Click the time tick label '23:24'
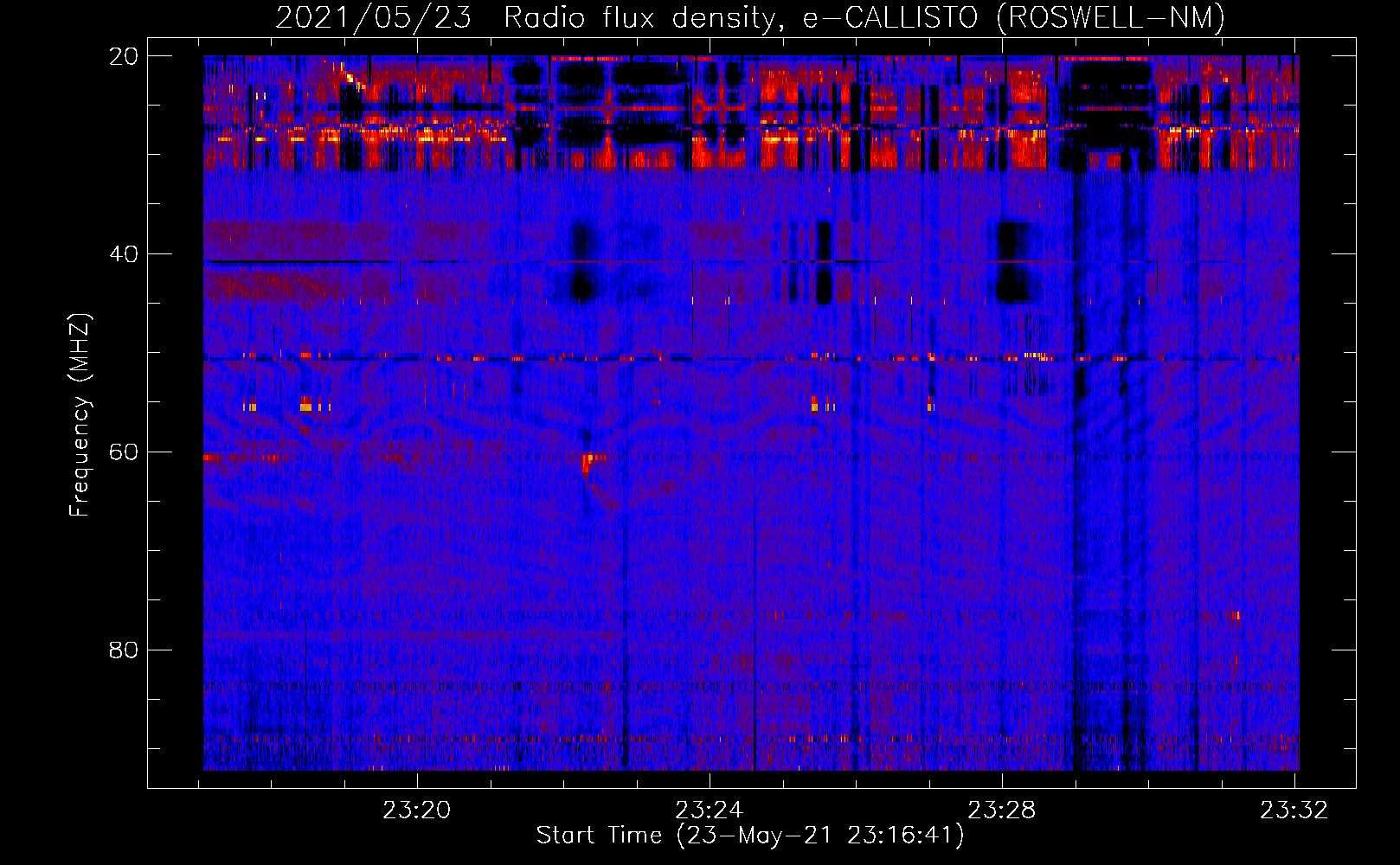The width and height of the screenshot is (1400, 865). pos(710,811)
